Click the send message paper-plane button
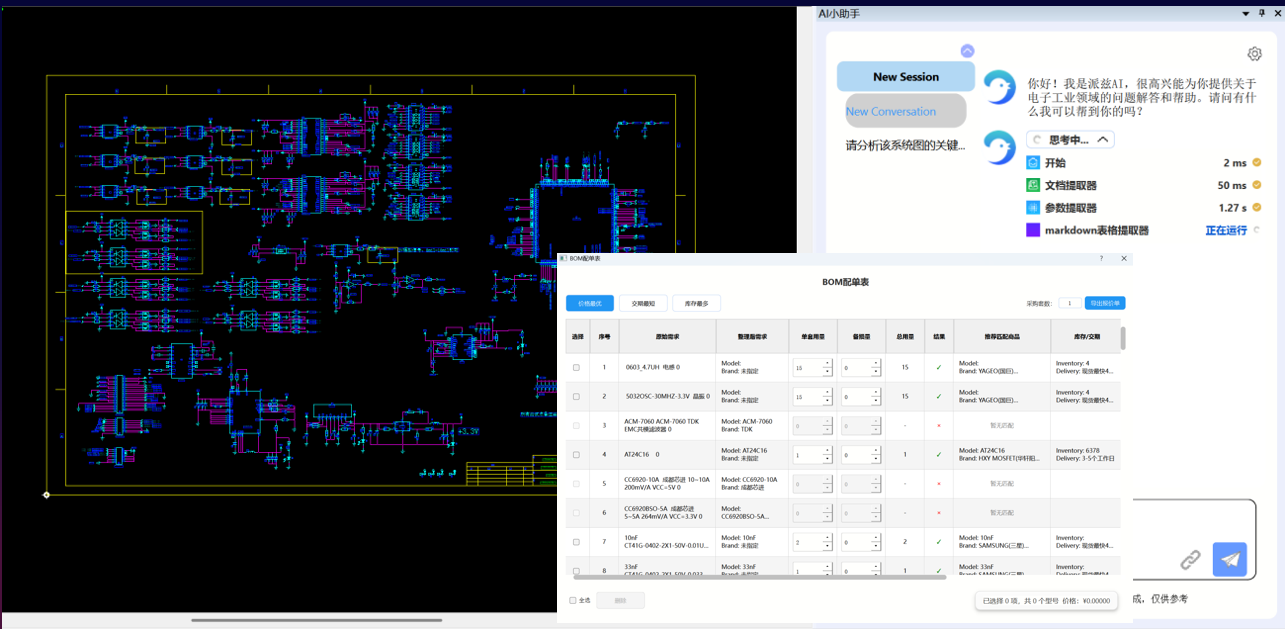The width and height of the screenshot is (1285, 629). tap(1229, 559)
